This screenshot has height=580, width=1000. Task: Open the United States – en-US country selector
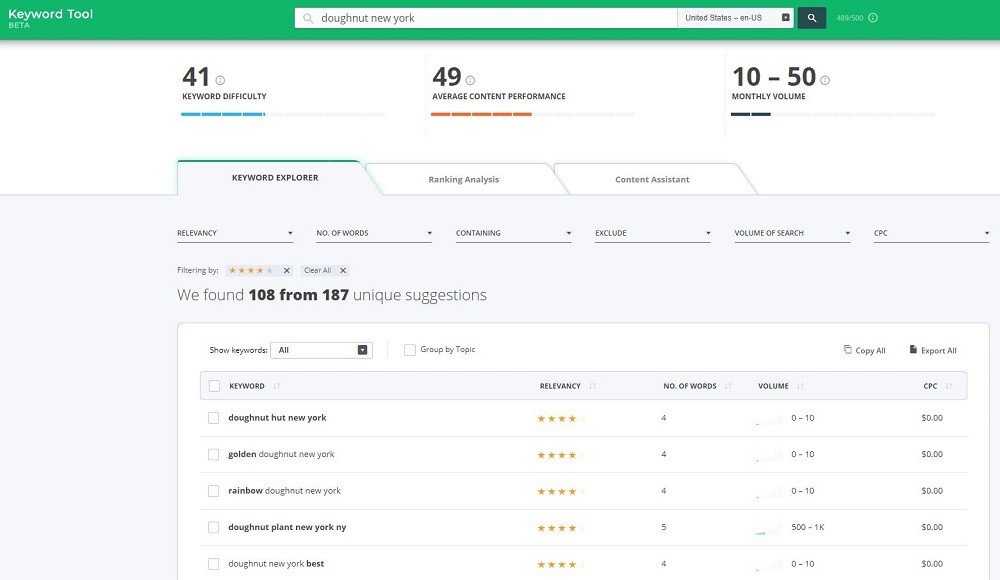click(x=735, y=18)
